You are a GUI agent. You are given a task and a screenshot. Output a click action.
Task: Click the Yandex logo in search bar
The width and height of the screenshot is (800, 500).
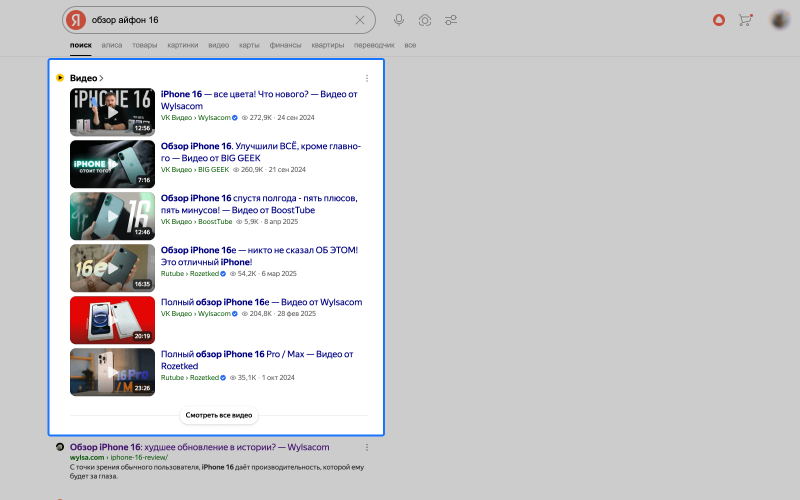click(x=75, y=20)
